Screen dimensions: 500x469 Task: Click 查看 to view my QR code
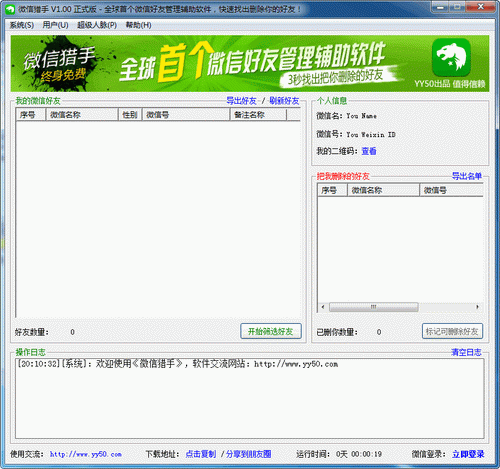369,151
